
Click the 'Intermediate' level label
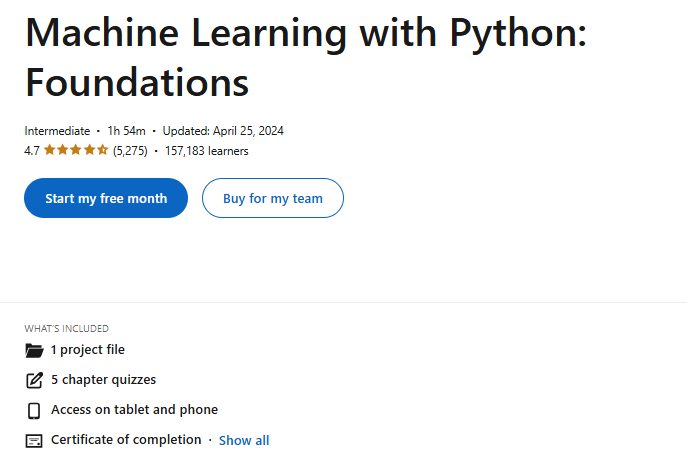click(57, 131)
